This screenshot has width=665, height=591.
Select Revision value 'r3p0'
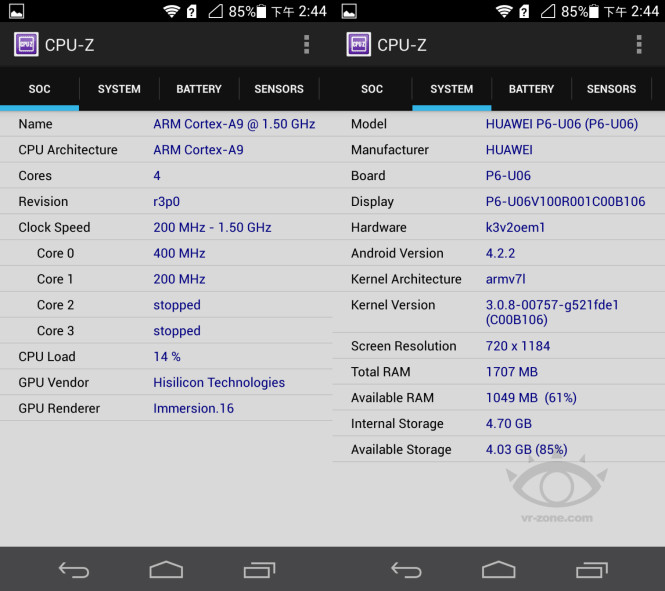coord(166,202)
